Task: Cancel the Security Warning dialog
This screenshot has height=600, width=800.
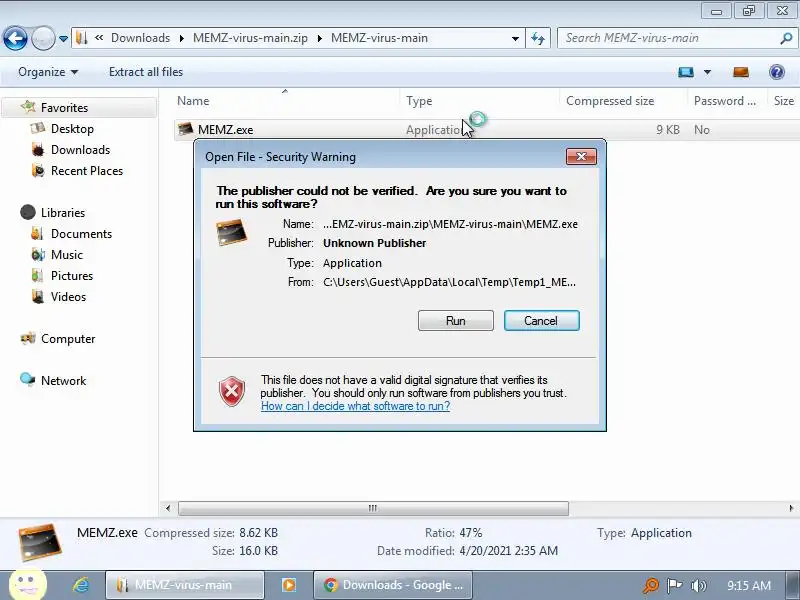Action: coord(541,320)
